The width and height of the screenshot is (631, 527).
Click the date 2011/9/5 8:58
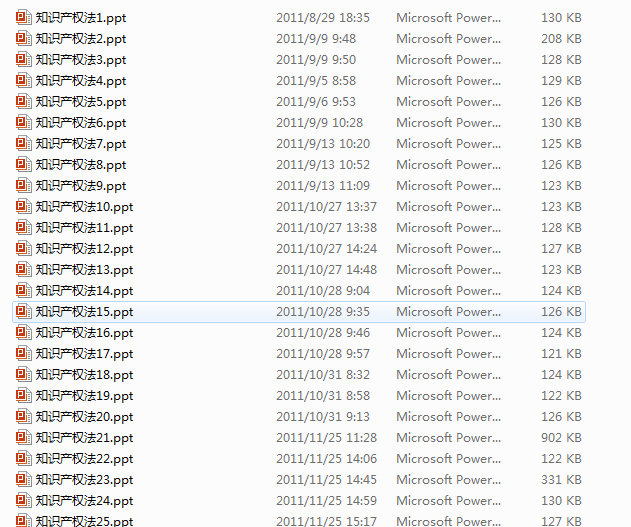(x=316, y=80)
